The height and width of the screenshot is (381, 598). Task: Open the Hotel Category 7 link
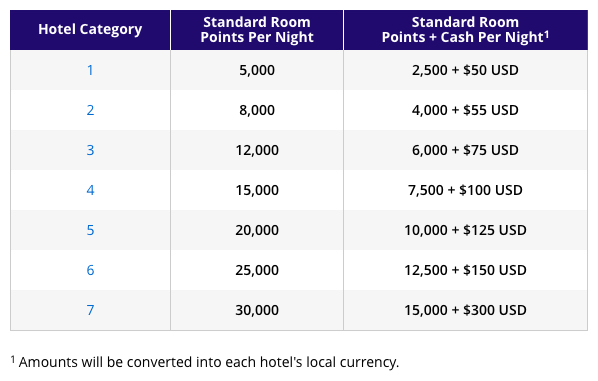[90, 310]
